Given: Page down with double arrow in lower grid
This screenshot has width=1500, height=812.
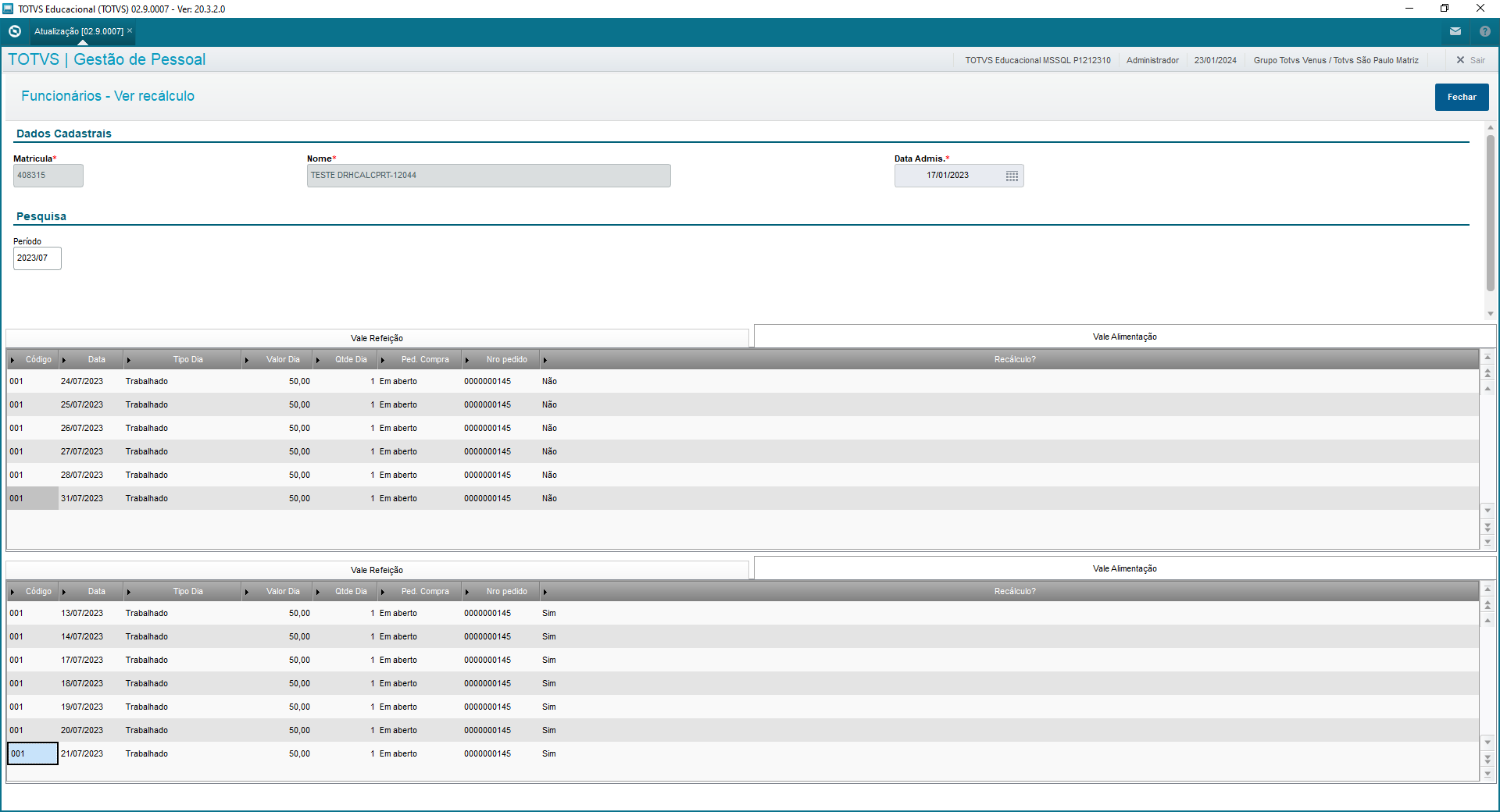Looking at the screenshot, I should [1487, 759].
